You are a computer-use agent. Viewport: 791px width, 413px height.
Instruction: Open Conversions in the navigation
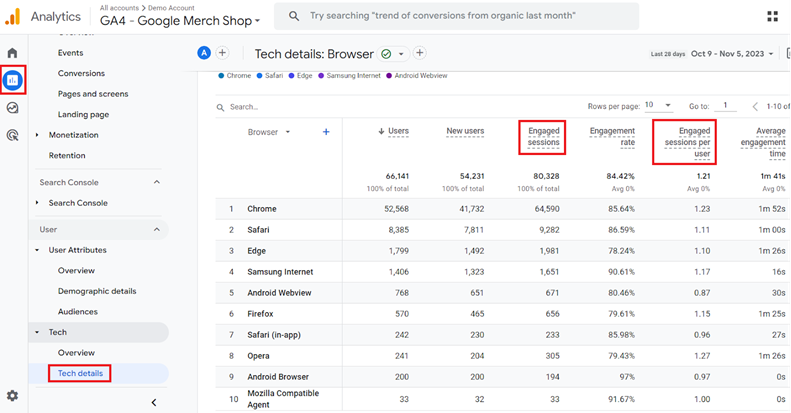[81, 74]
